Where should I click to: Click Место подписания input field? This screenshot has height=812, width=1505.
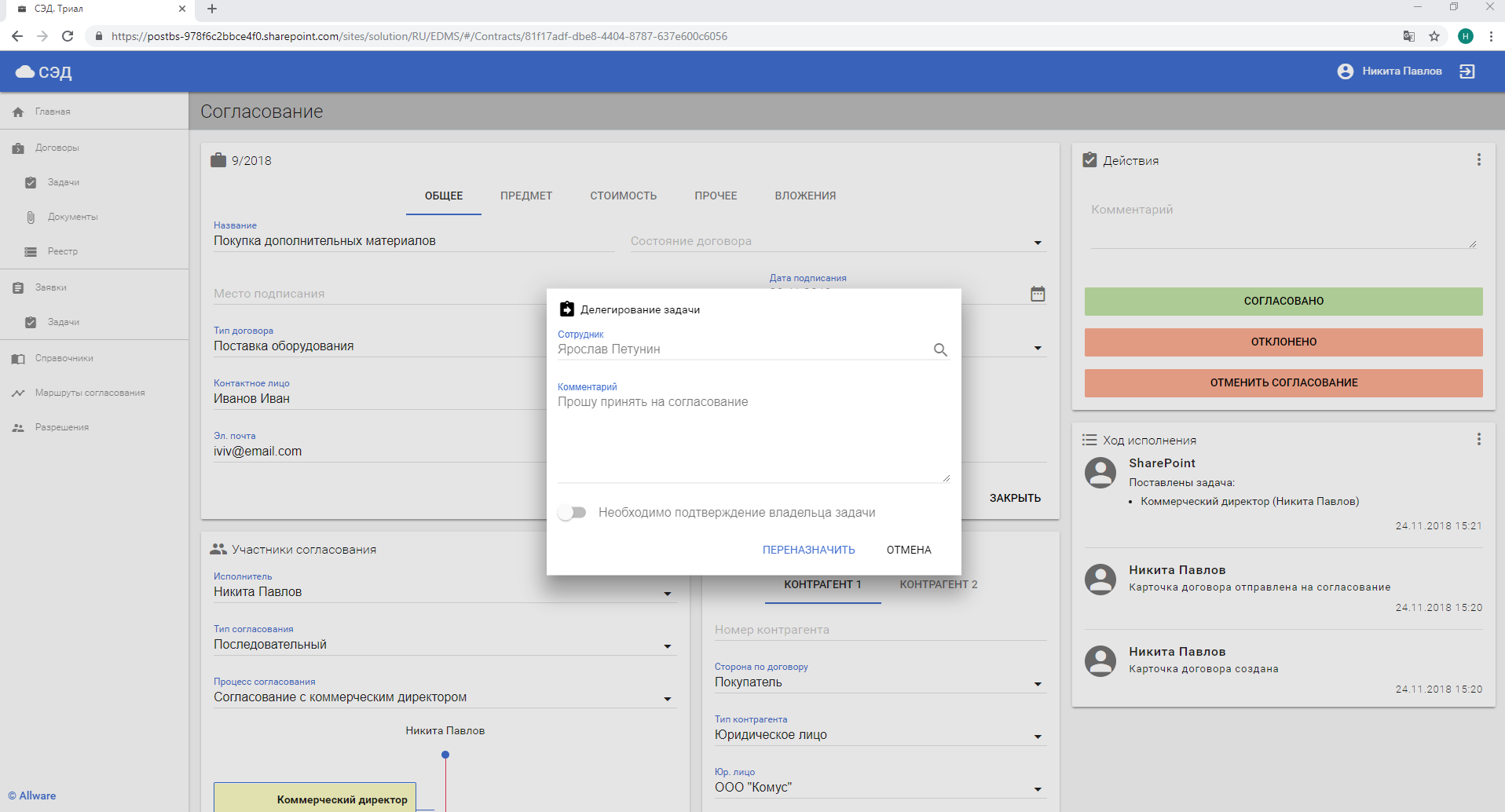point(379,294)
